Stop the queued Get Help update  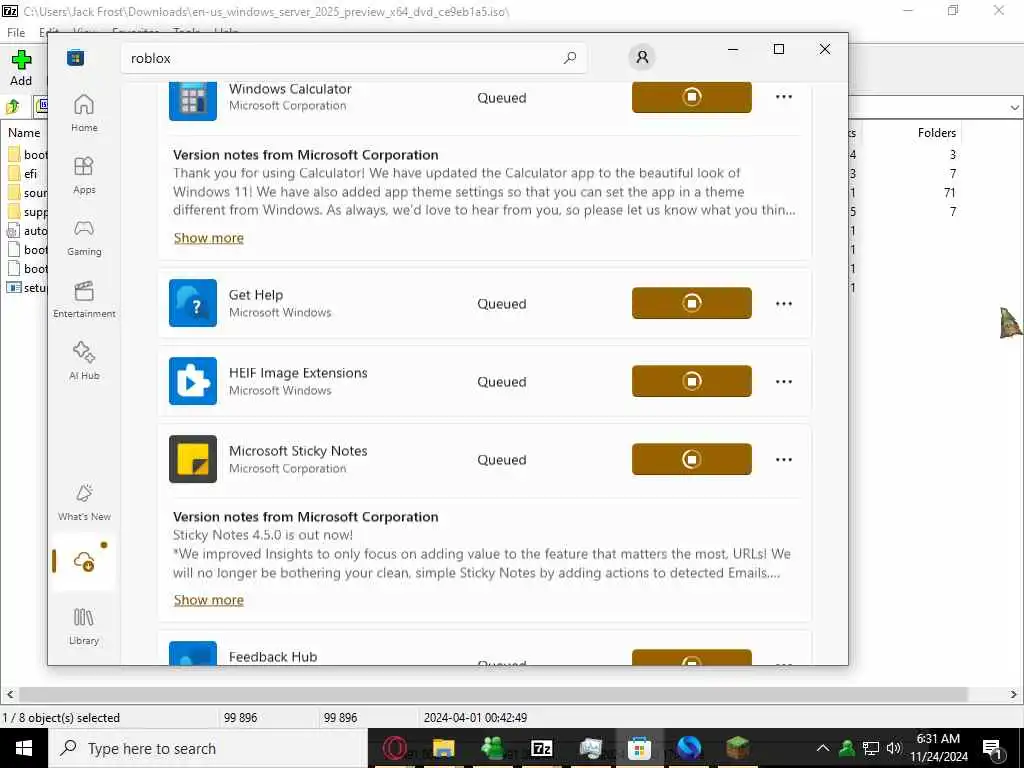pos(692,303)
